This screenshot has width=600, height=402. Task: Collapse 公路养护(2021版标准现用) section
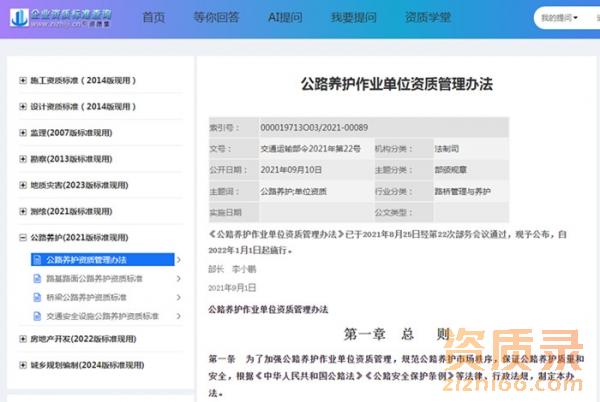point(23,238)
